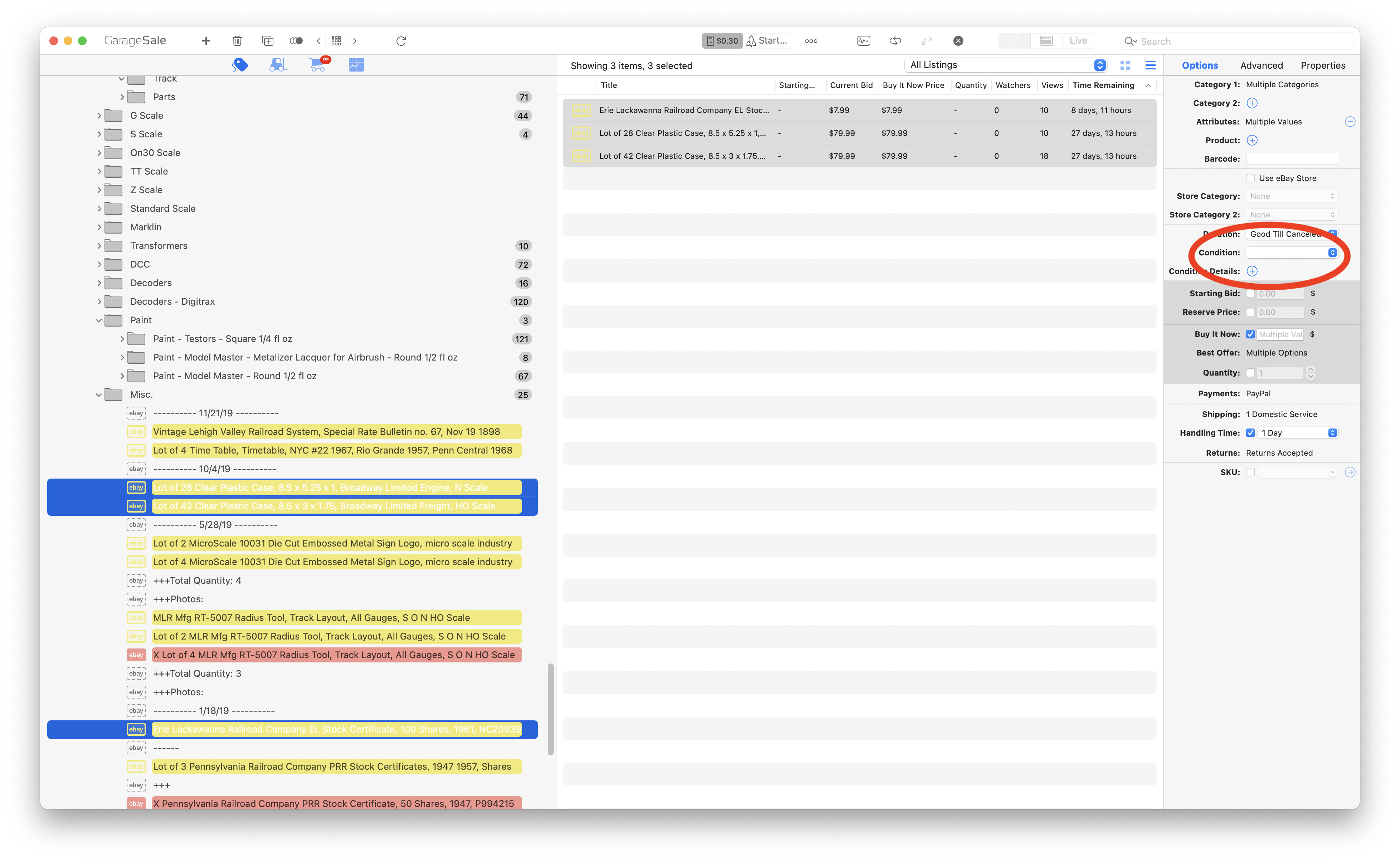Click the three-dots more actions icon
This screenshot has height=862, width=1400.
811,40
